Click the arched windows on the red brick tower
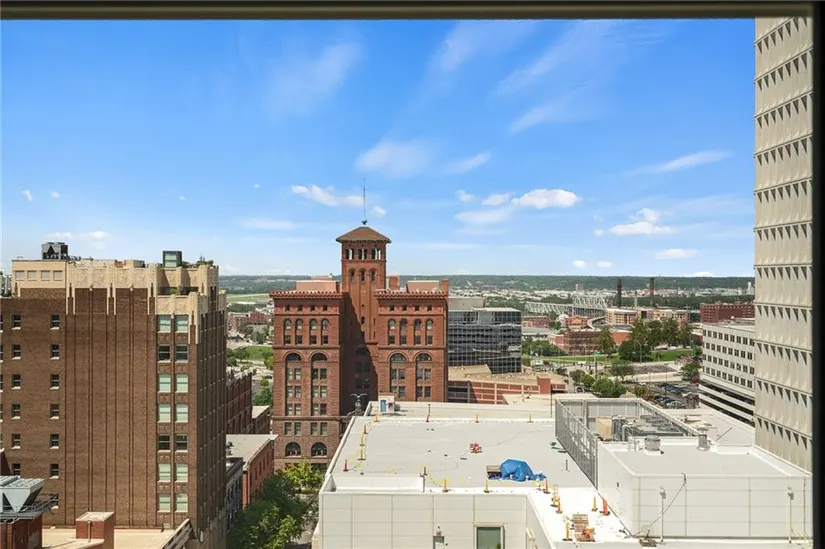825x549 pixels. (311, 376)
